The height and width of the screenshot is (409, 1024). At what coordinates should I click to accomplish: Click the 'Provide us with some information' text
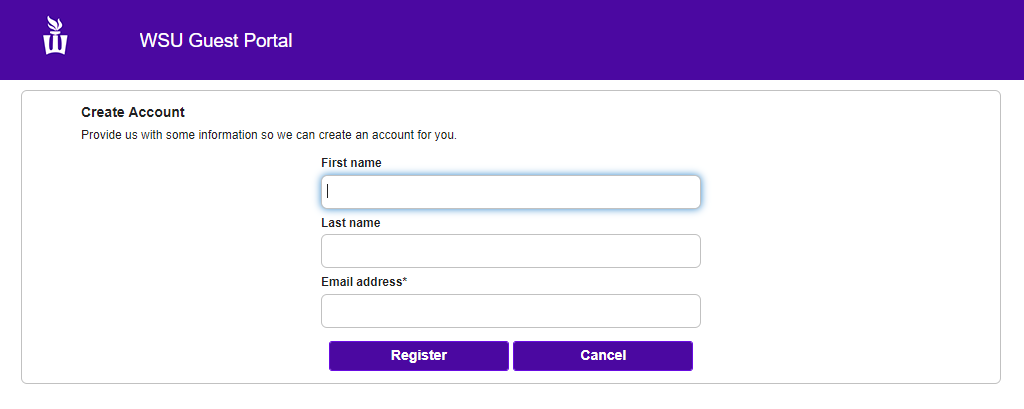point(268,135)
